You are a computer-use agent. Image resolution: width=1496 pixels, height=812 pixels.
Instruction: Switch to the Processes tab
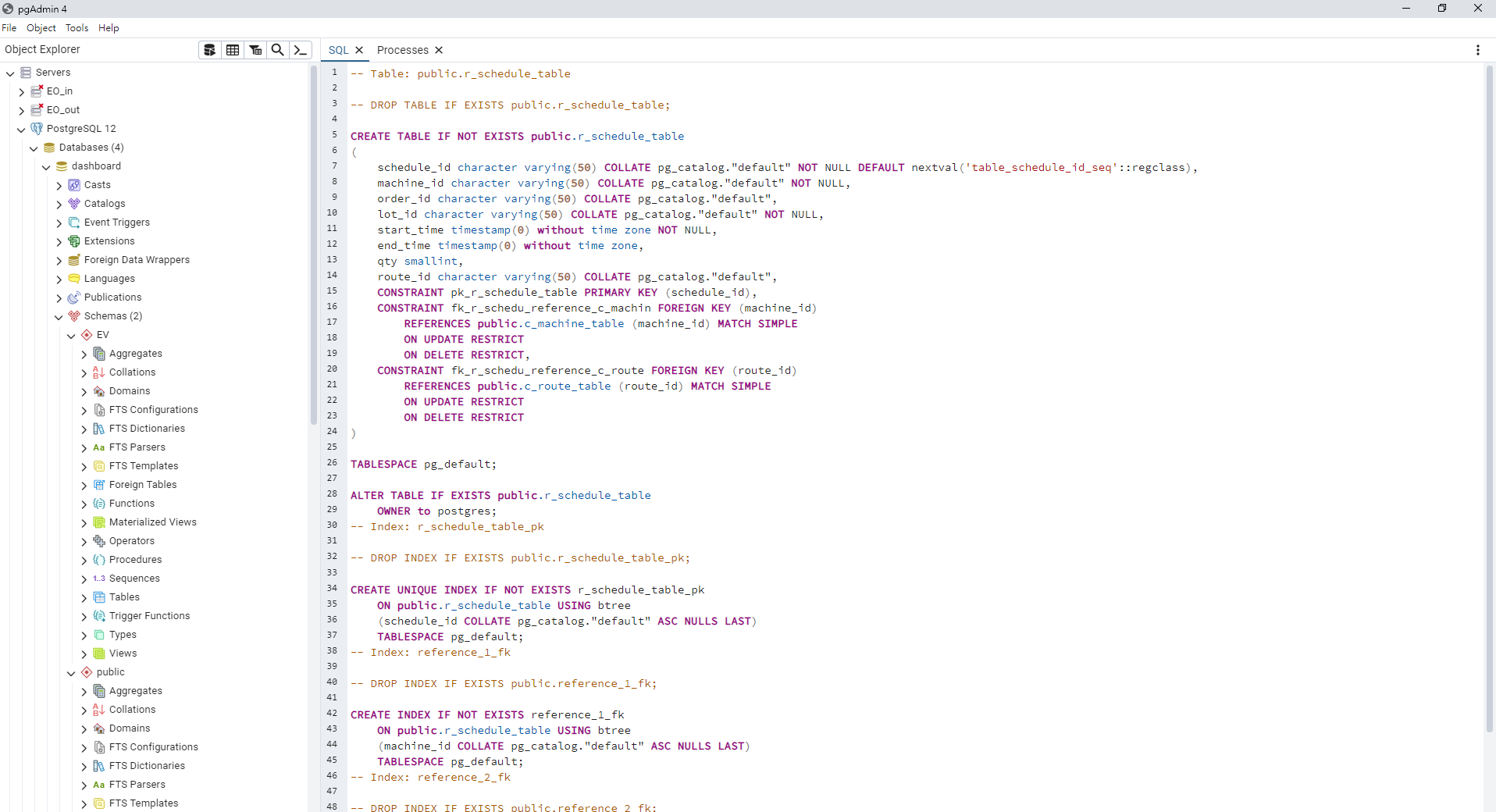402,50
